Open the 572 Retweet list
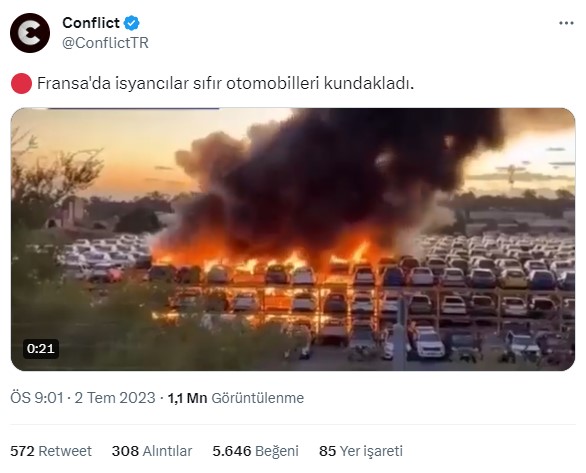 51,451
